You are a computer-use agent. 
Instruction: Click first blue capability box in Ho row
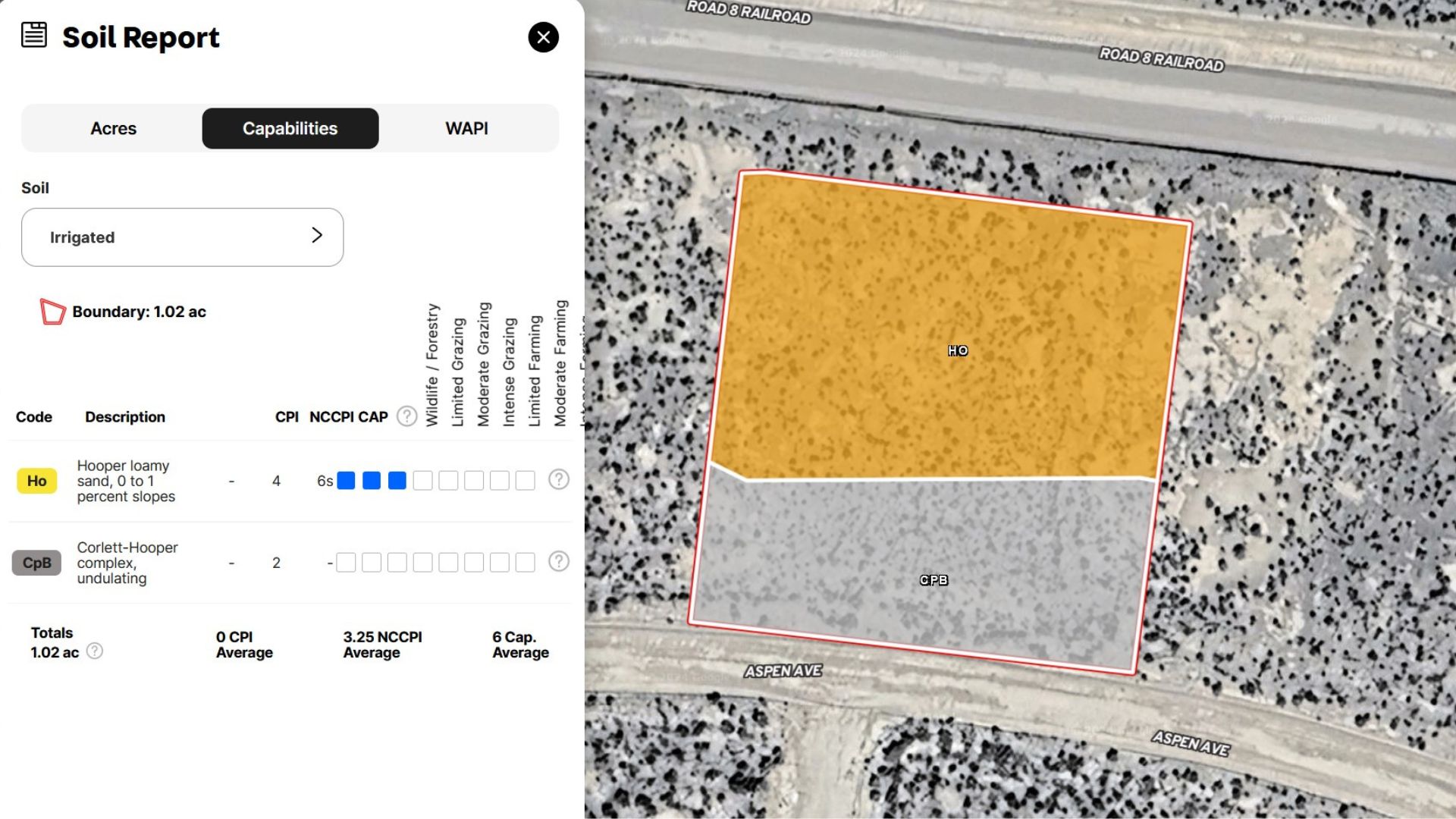346,481
